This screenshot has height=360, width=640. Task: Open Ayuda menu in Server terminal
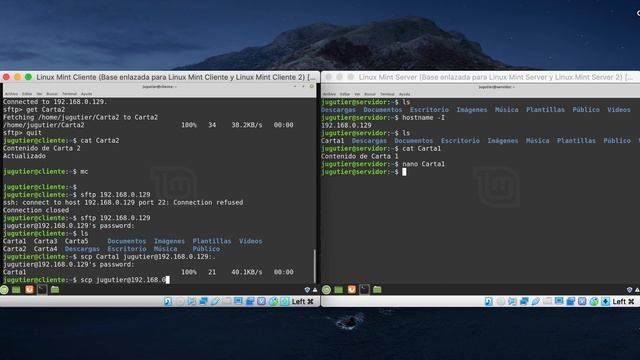[x=404, y=93]
